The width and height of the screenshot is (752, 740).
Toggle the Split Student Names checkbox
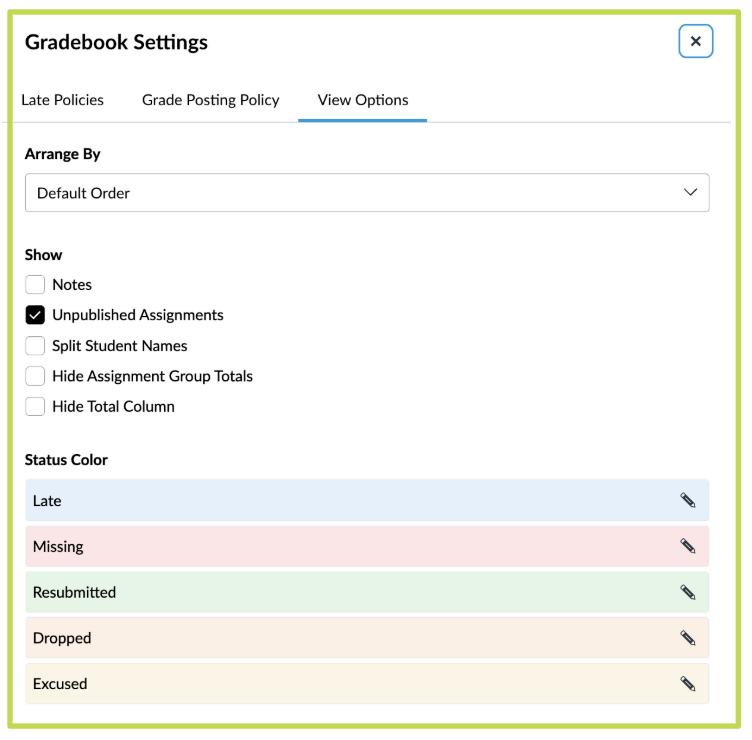pyautogui.click(x=36, y=346)
